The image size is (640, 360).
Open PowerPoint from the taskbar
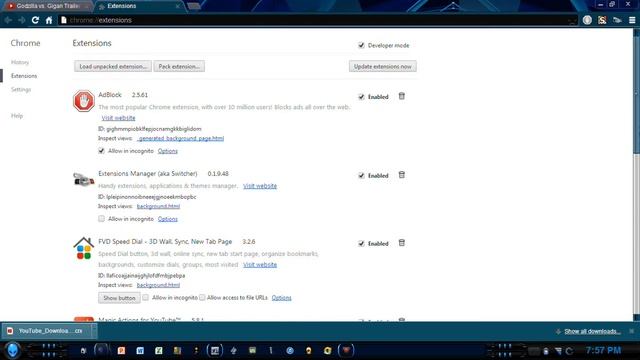pyautogui.click(x=121, y=350)
